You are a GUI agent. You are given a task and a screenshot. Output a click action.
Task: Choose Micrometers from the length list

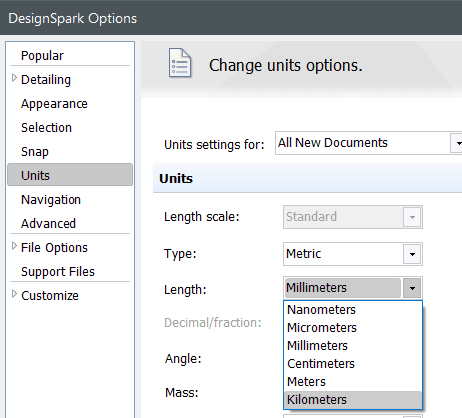(x=353, y=328)
